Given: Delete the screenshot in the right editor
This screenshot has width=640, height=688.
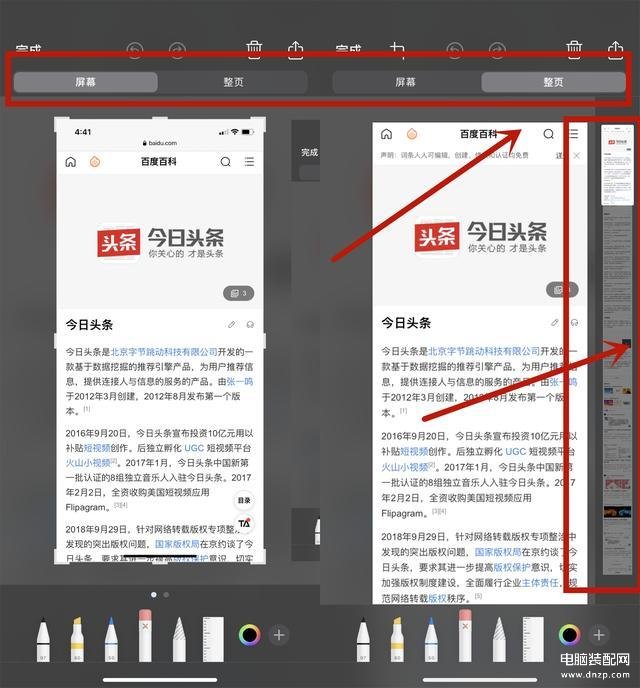Looking at the screenshot, I should pos(574,49).
